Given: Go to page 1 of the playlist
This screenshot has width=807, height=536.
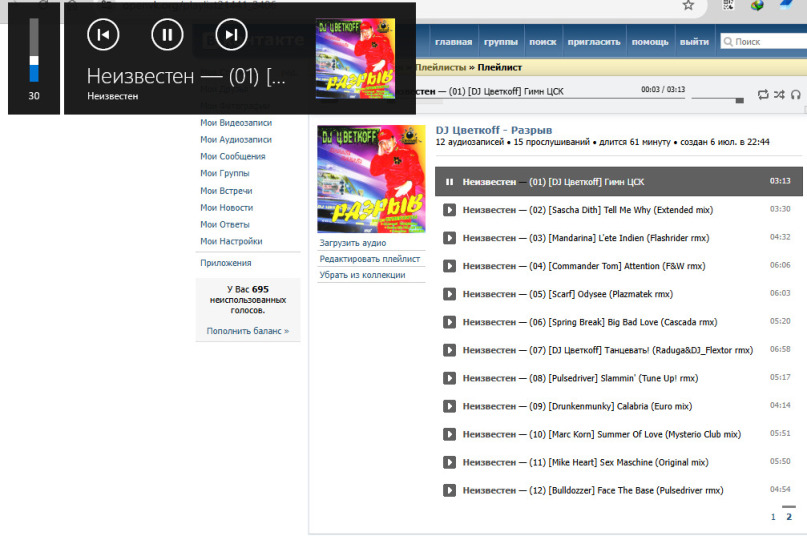Looking at the screenshot, I should (773, 517).
